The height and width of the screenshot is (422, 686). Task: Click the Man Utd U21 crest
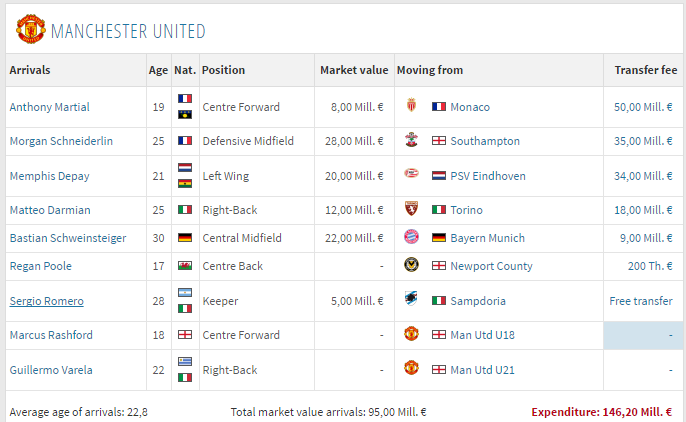coord(411,368)
